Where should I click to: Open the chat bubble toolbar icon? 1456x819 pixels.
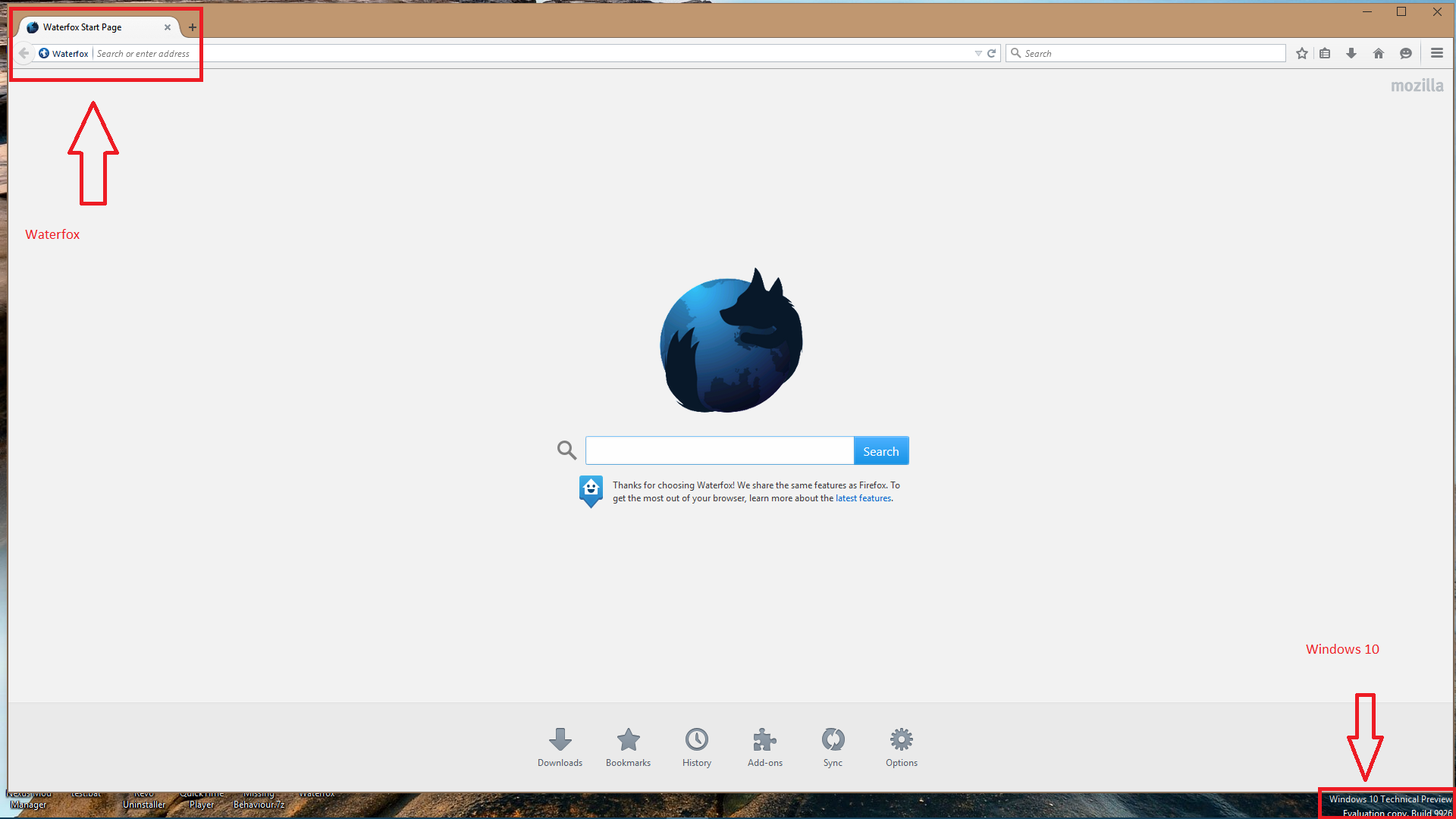point(1406,53)
